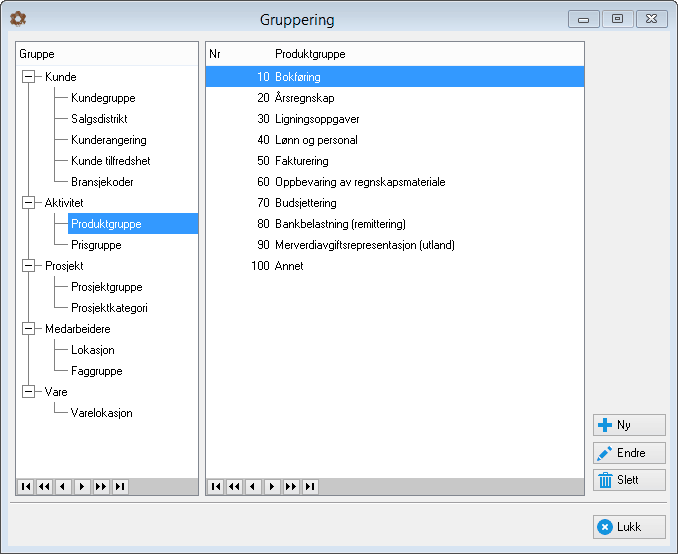Click the Nr column header
This screenshot has height=554, width=678.
(239, 54)
